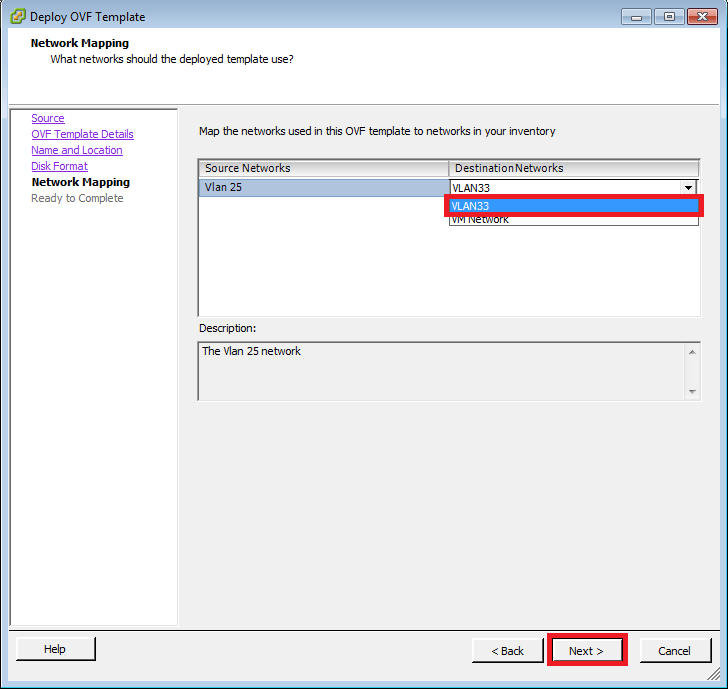Proceed with the Next button
Viewport: 728px width, 689px height.
587,651
